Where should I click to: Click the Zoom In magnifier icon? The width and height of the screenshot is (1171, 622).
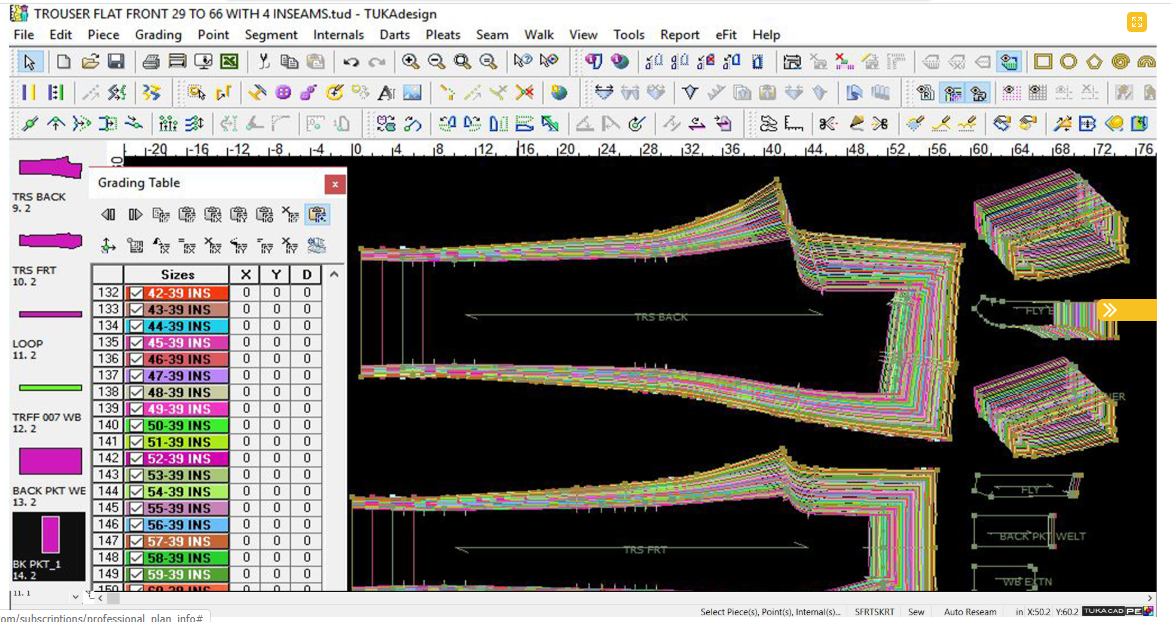[x=410, y=62]
